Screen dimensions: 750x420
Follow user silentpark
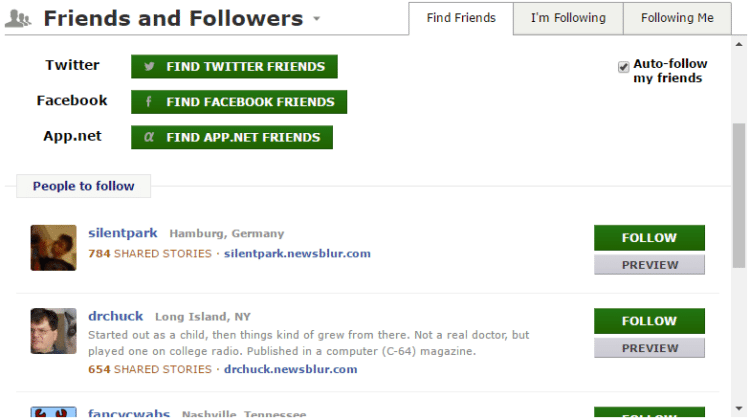[x=649, y=238]
